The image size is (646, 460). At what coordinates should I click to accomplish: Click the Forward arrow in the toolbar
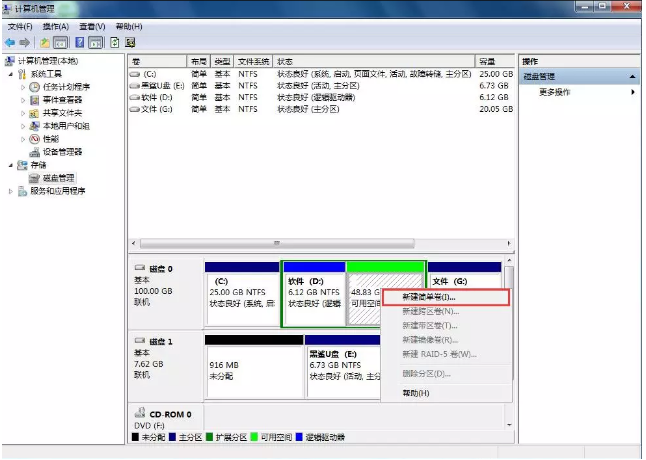coord(24,43)
